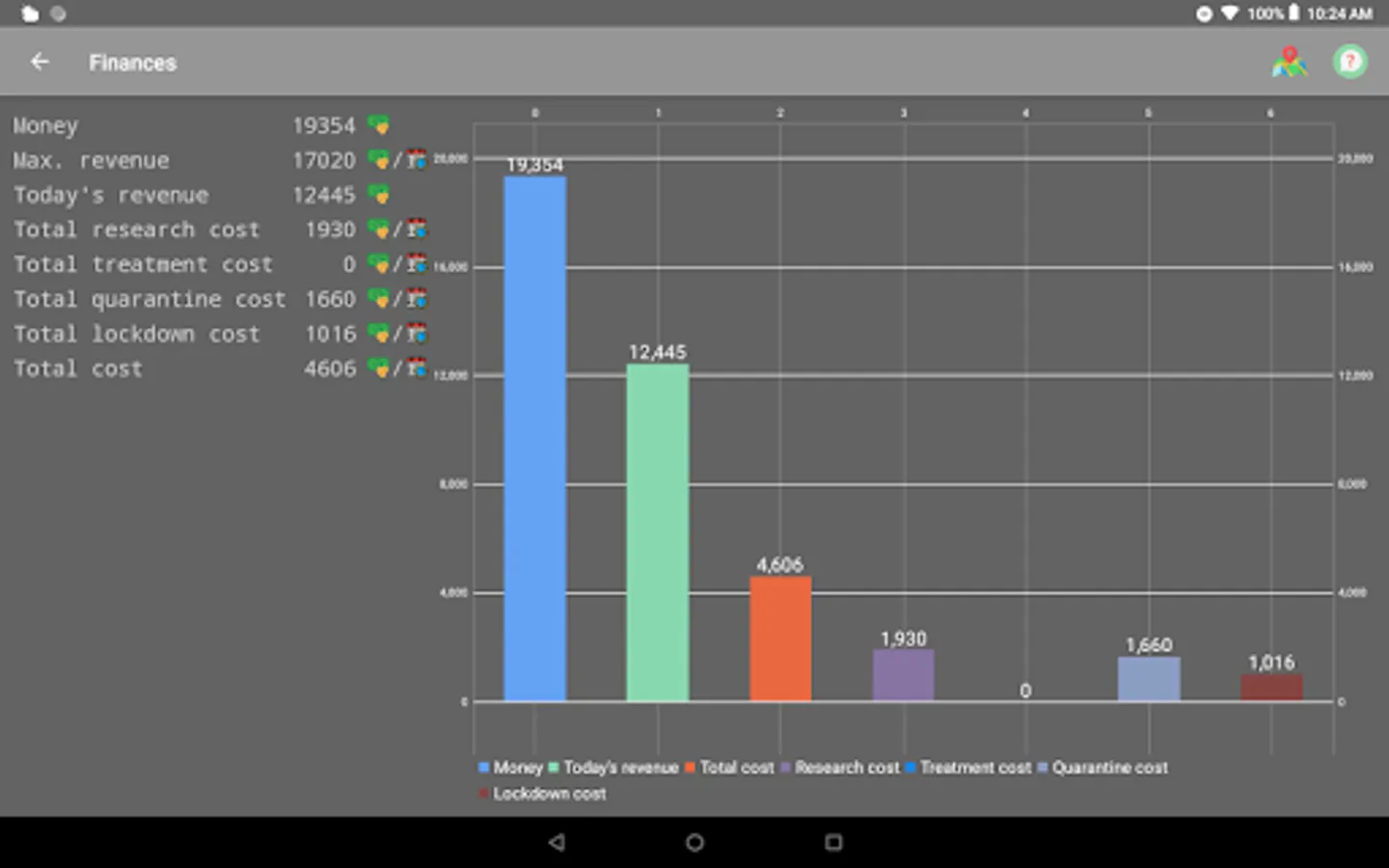This screenshot has width=1389, height=868.
Task: Tap the Wi-Fi status icon
Action: [1229, 14]
